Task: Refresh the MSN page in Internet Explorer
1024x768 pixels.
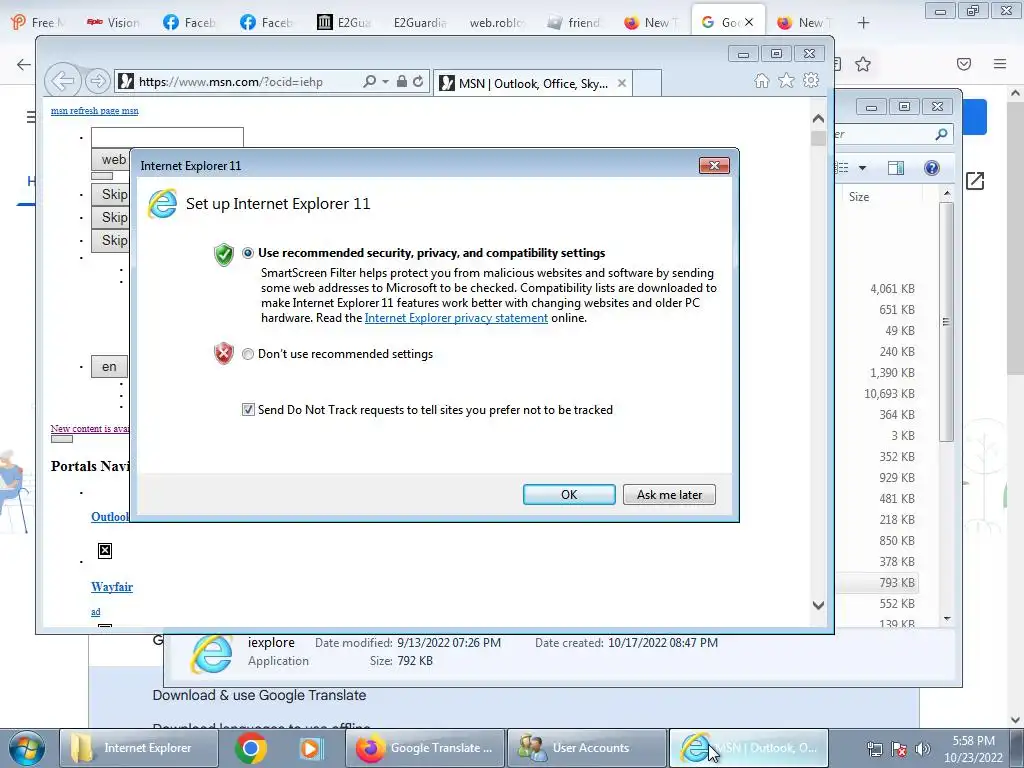Action: point(418,82)
